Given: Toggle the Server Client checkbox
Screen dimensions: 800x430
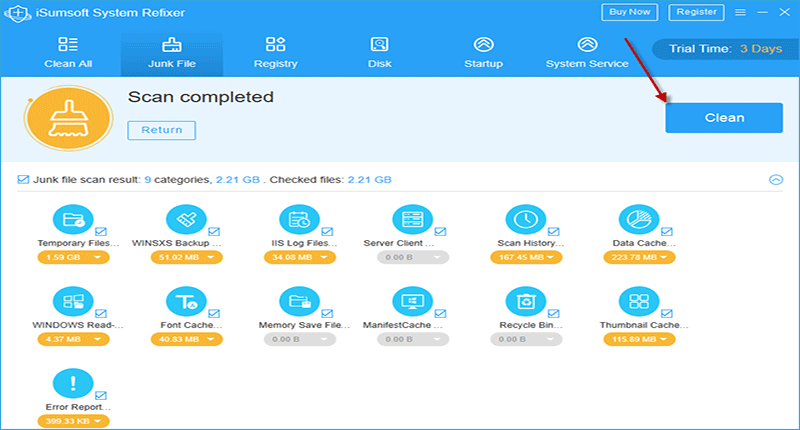Looking at the screenshot, I should 440,232.
